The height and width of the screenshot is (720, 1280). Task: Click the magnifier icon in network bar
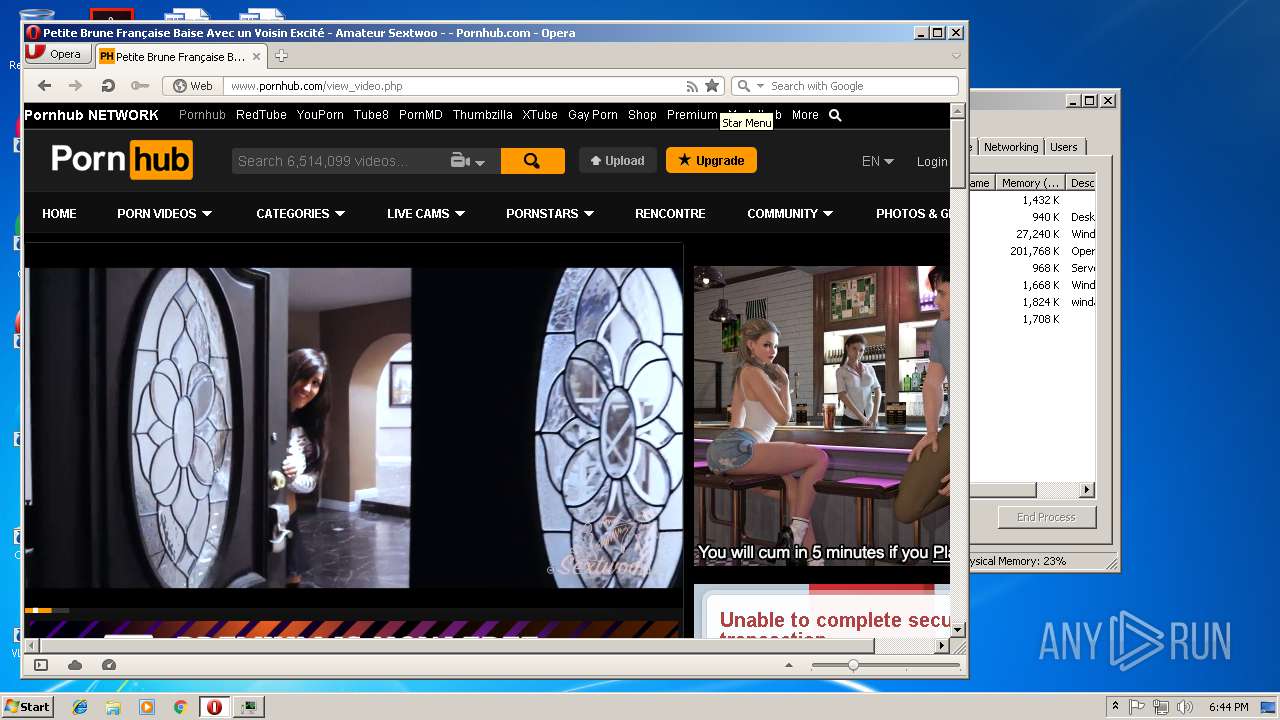(835, 115)
